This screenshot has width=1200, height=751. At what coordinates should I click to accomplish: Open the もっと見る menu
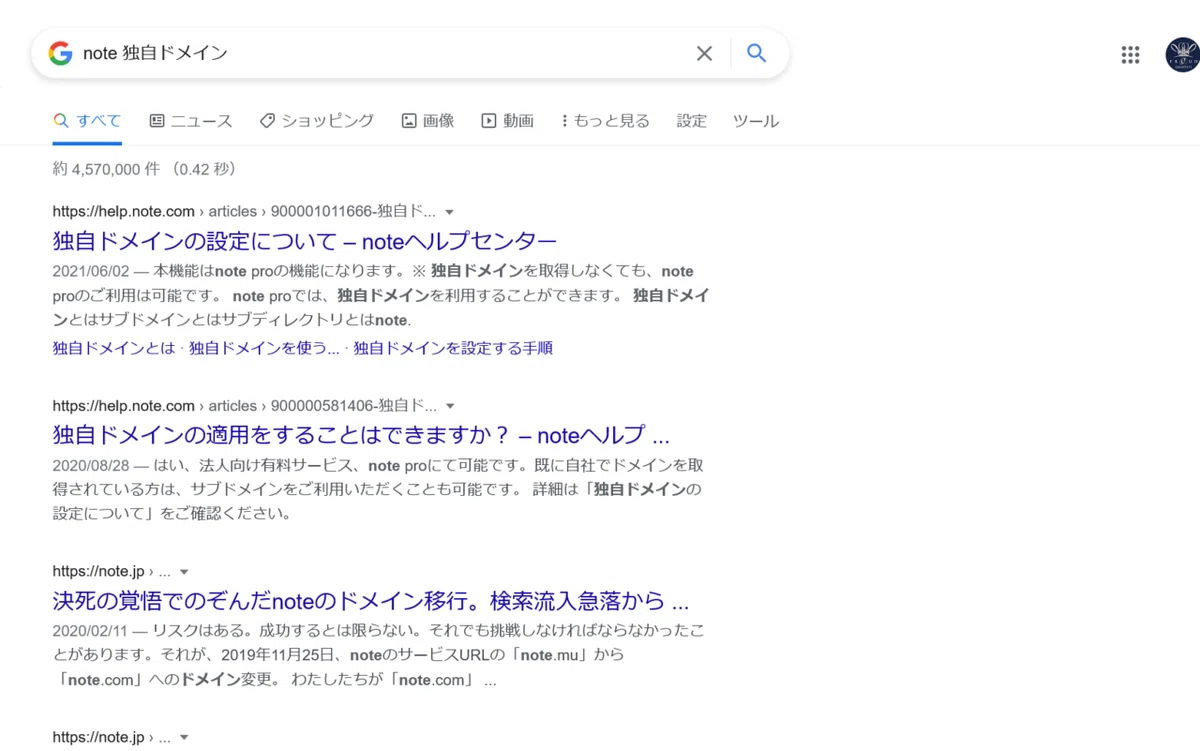tap(606, 121)
